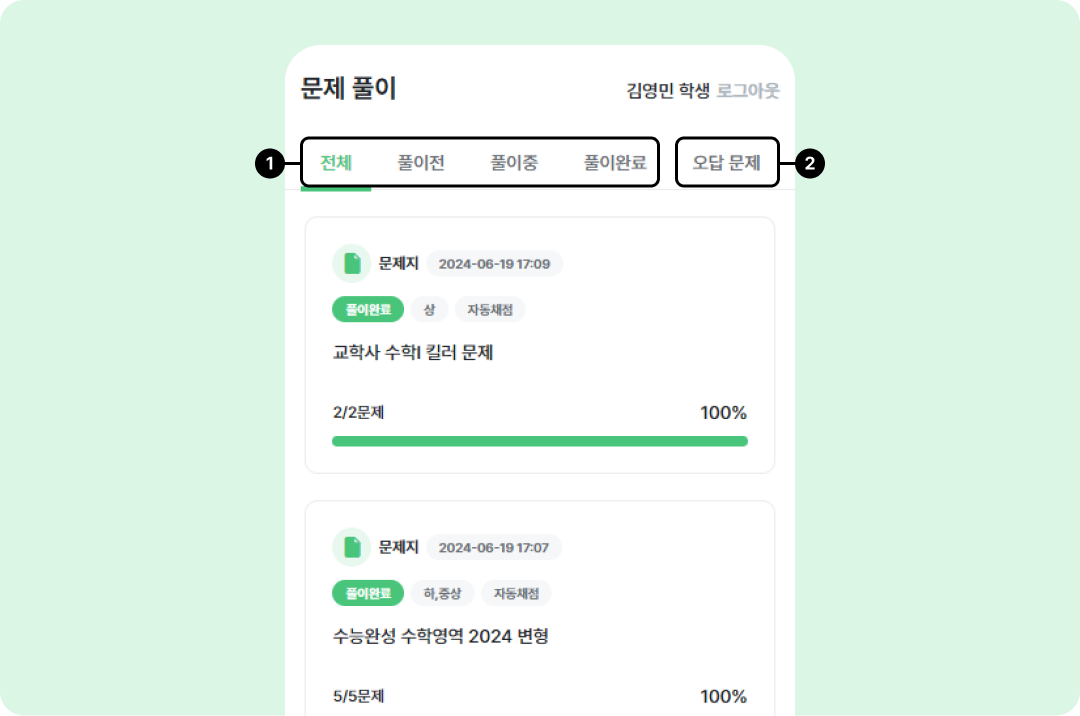This screenshot has width=1080, height=716.
Task: Open the 풀이중 tab
Action: 514,163
